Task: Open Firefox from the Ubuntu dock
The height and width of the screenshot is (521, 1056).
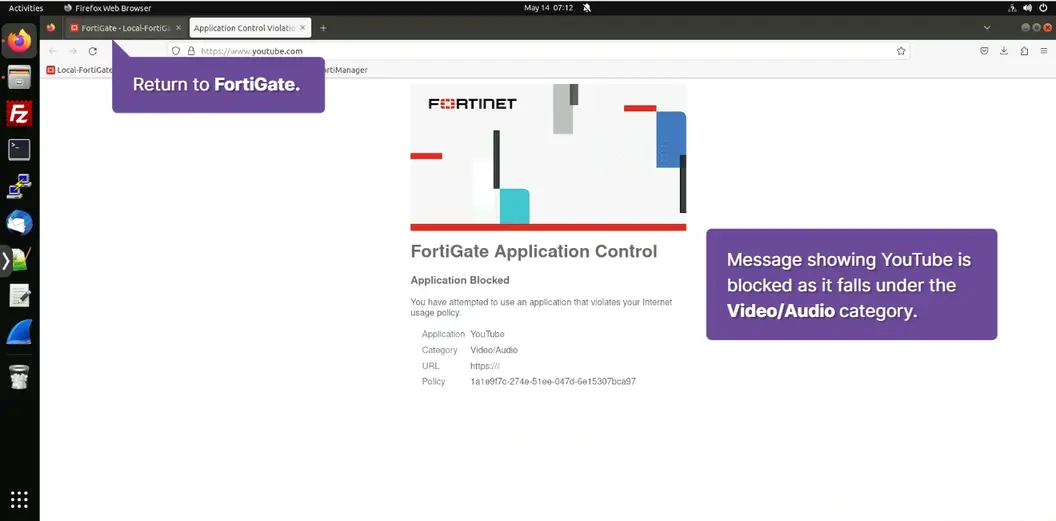Action: [x=20, y=41]
